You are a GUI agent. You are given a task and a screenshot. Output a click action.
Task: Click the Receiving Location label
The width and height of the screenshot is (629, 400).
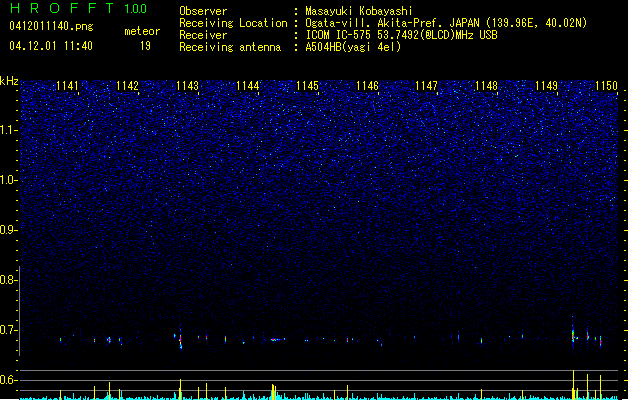(x=233, y=23)
